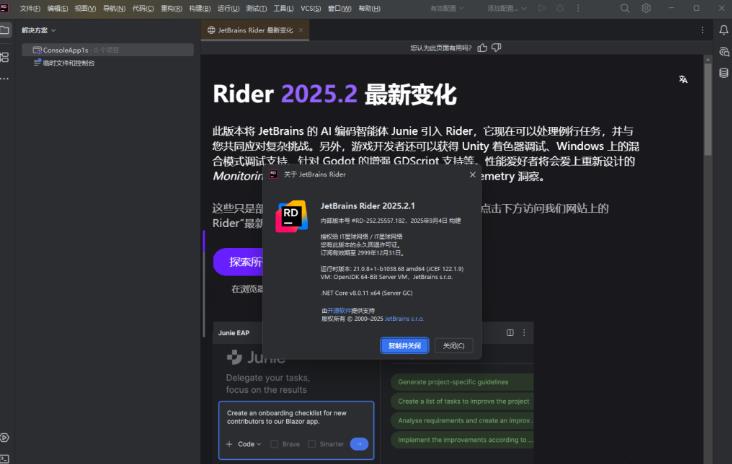Click the Rider app icon in menu bar
The image size is (732, 464).
(x=4, y=8)
